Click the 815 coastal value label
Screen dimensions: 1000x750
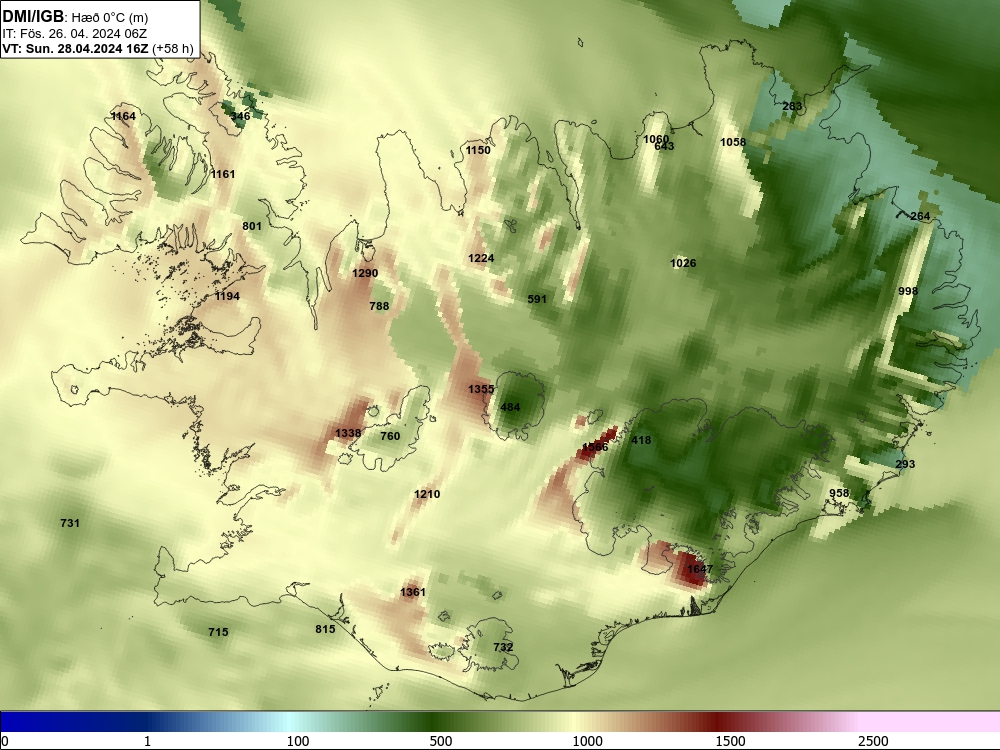click(325, 629)
